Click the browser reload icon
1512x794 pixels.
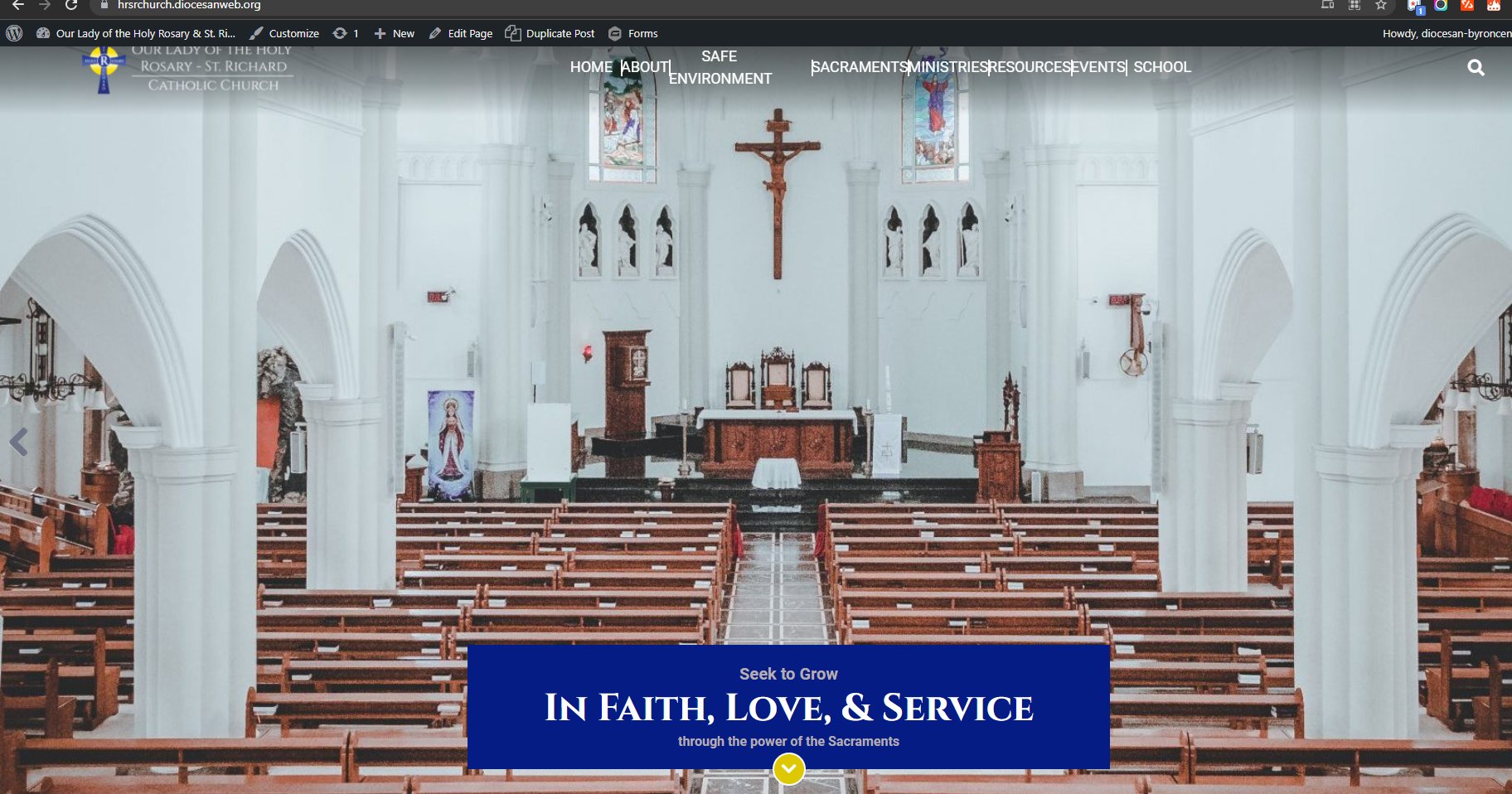[x=71, y=6]
